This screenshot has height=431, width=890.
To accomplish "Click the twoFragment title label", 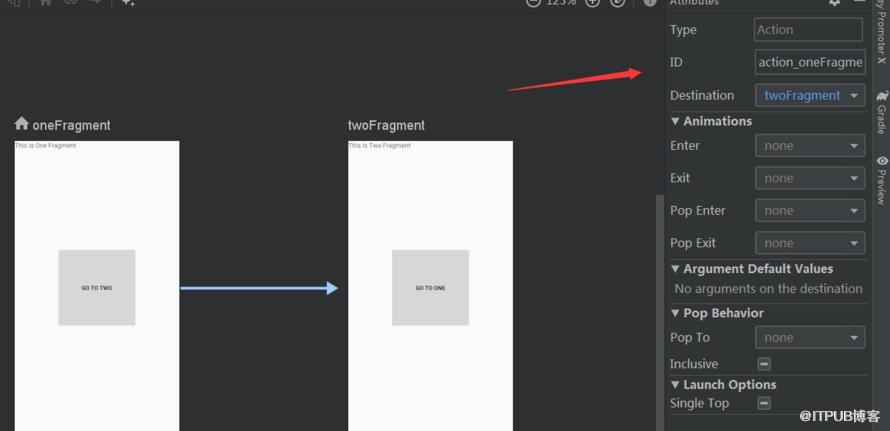I will (386, 125).
